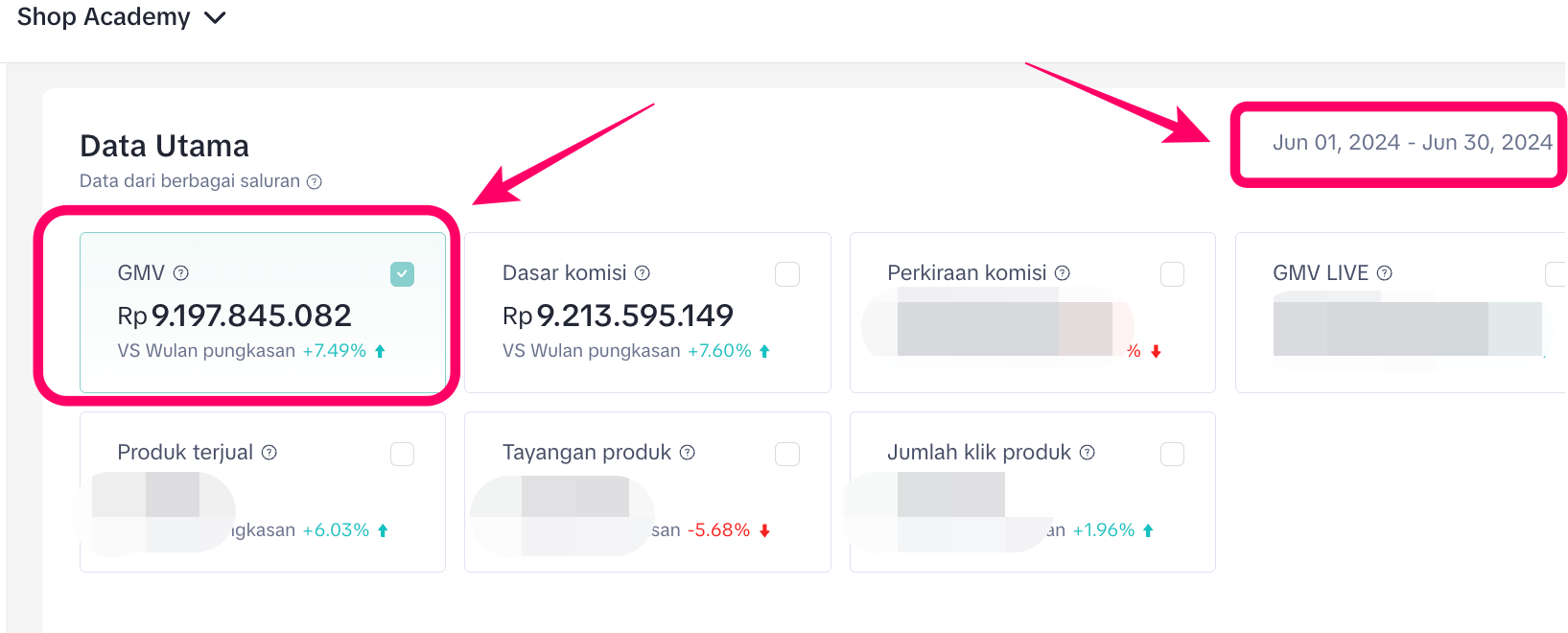Select the Tayangan produk checkbox

[x=787, y=454]
